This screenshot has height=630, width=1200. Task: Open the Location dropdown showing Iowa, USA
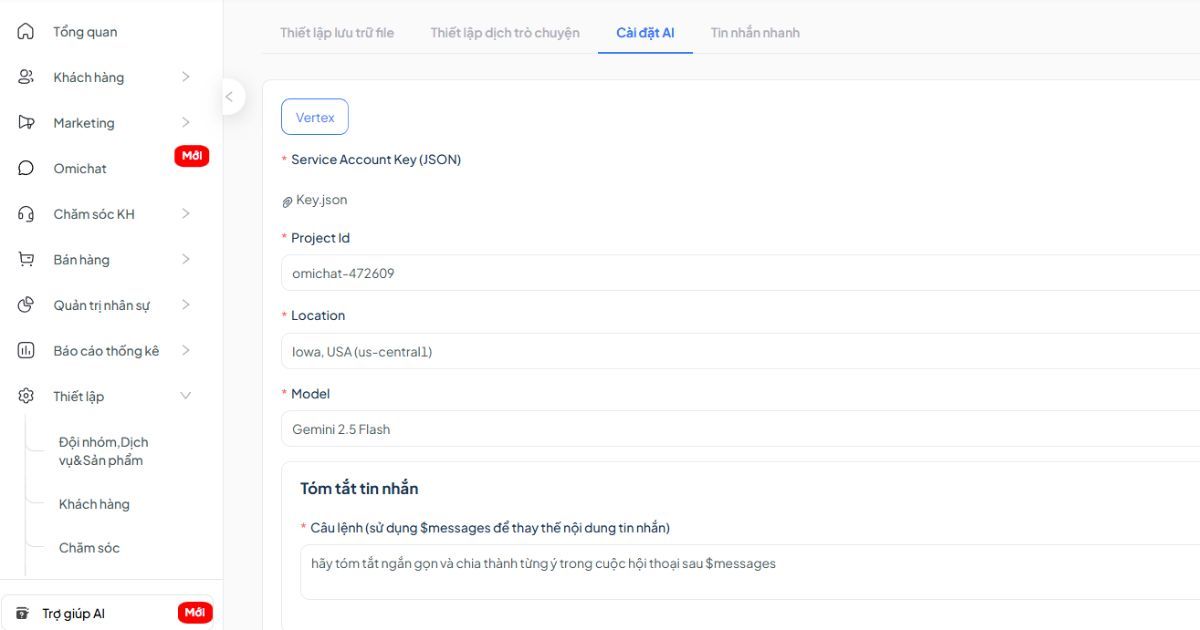tap(740, 352)
